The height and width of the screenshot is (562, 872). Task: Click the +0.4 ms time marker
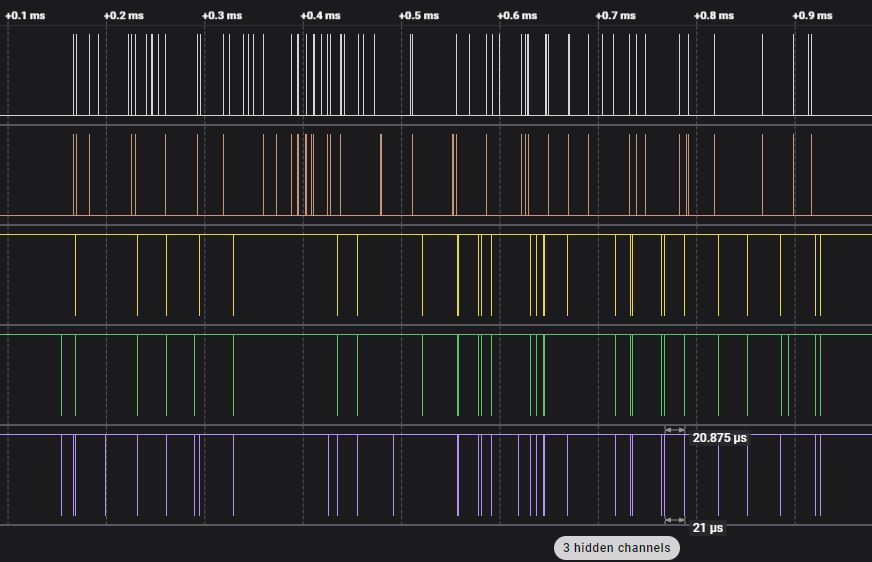click(320, 16)
